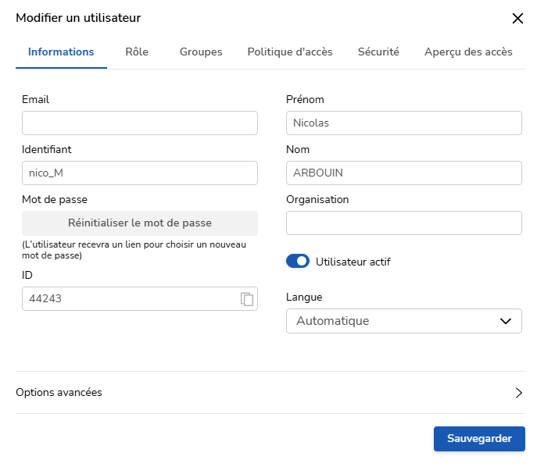Open the Groupes tab
The image size is (537, 467).
201,52
